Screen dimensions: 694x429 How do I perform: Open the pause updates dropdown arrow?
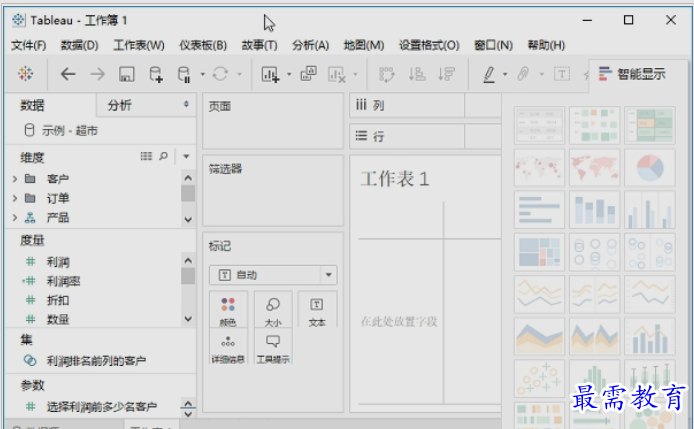pos(202,74)
